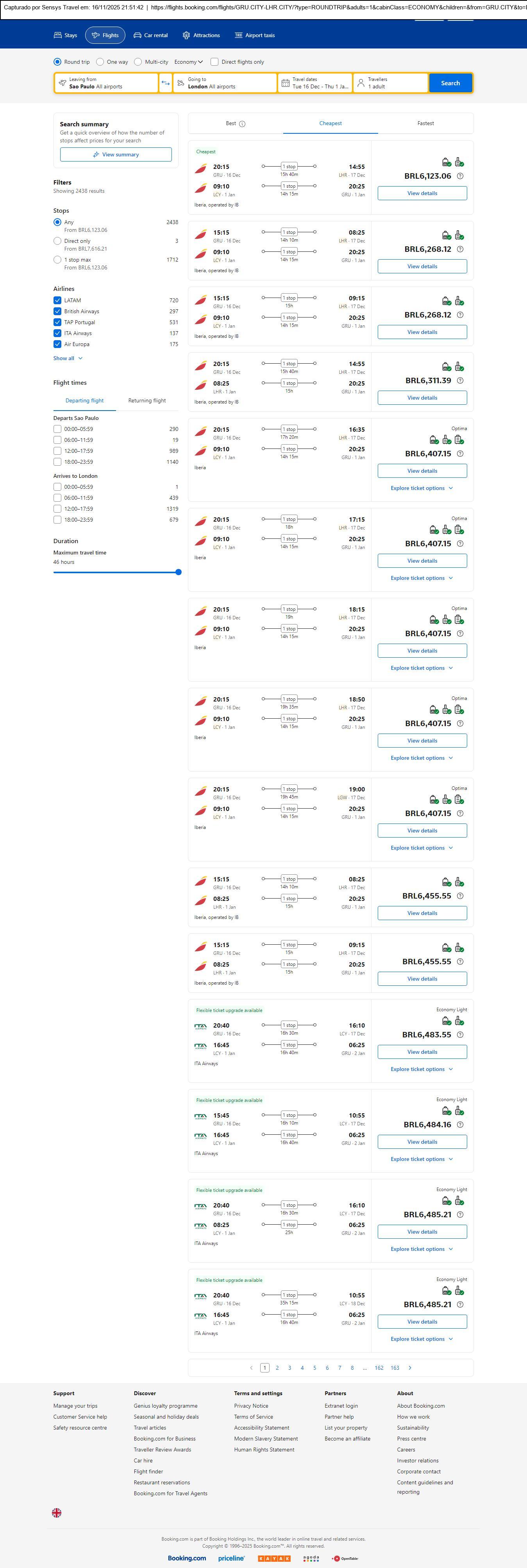Expand Explore ticket options for BRL6,483.55 flight
Image resolution: width=527 pixels, height=1568 pixels.
[421, 1069]
